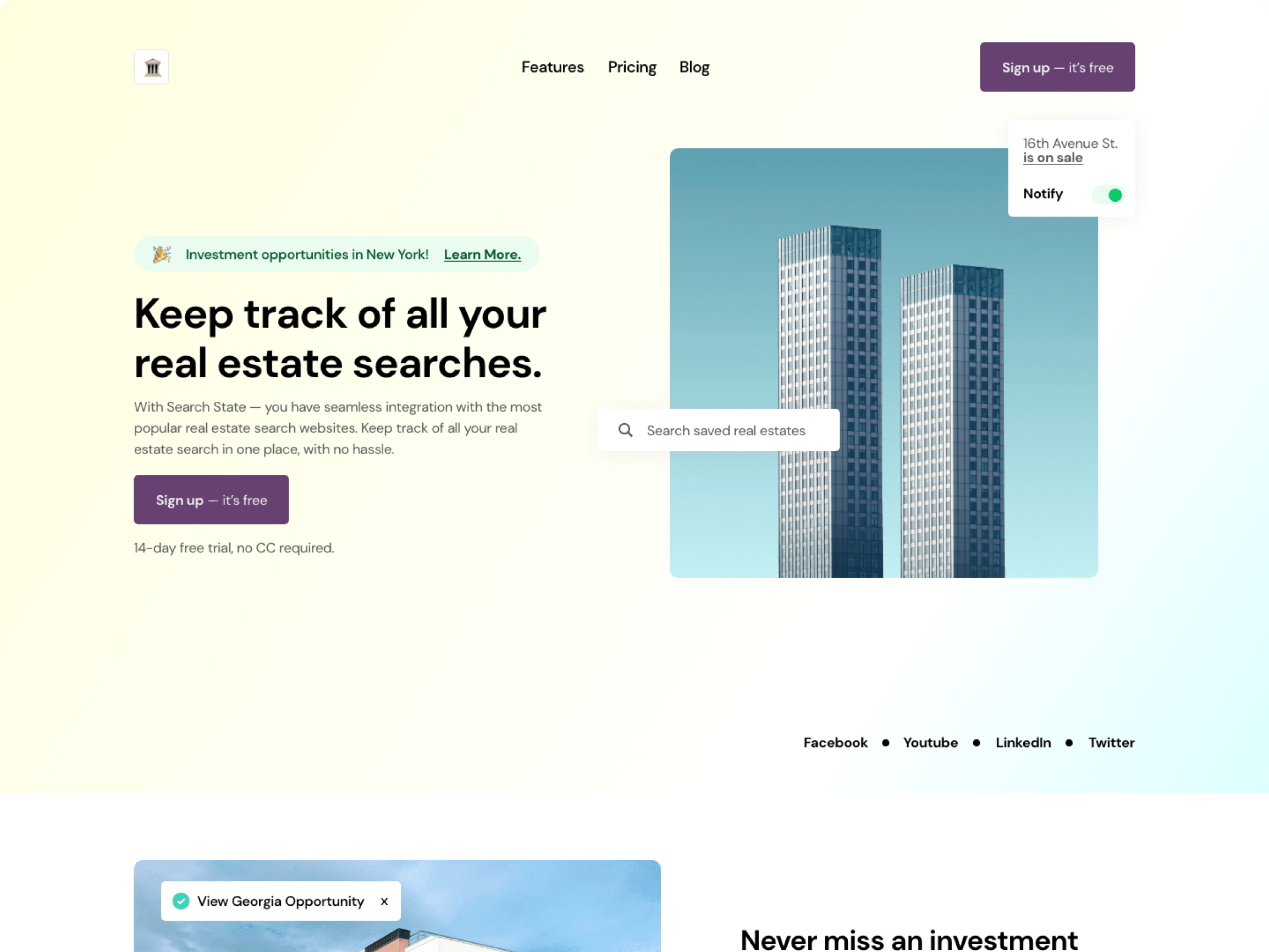This screenshot has height=952, width=1269.
Task: Click the View Georgia Opportunity notification card
Action: pos(280,901)
